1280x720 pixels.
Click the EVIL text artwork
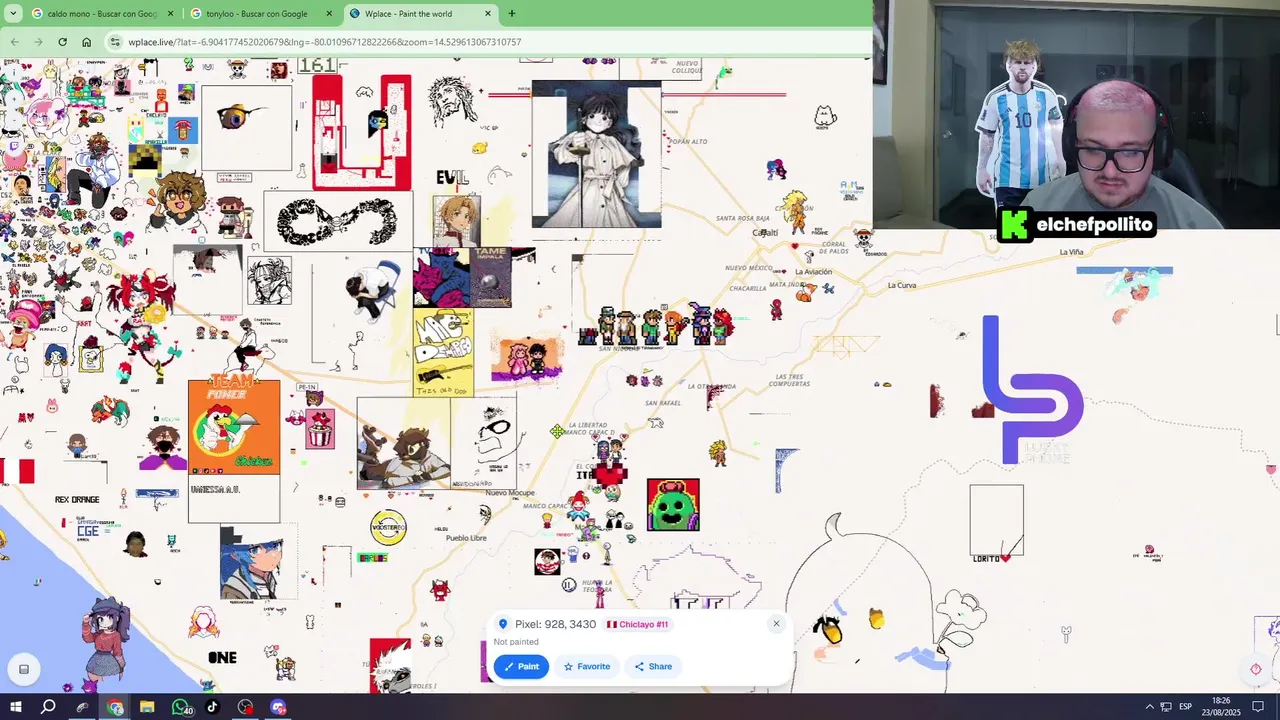[452, 178]
